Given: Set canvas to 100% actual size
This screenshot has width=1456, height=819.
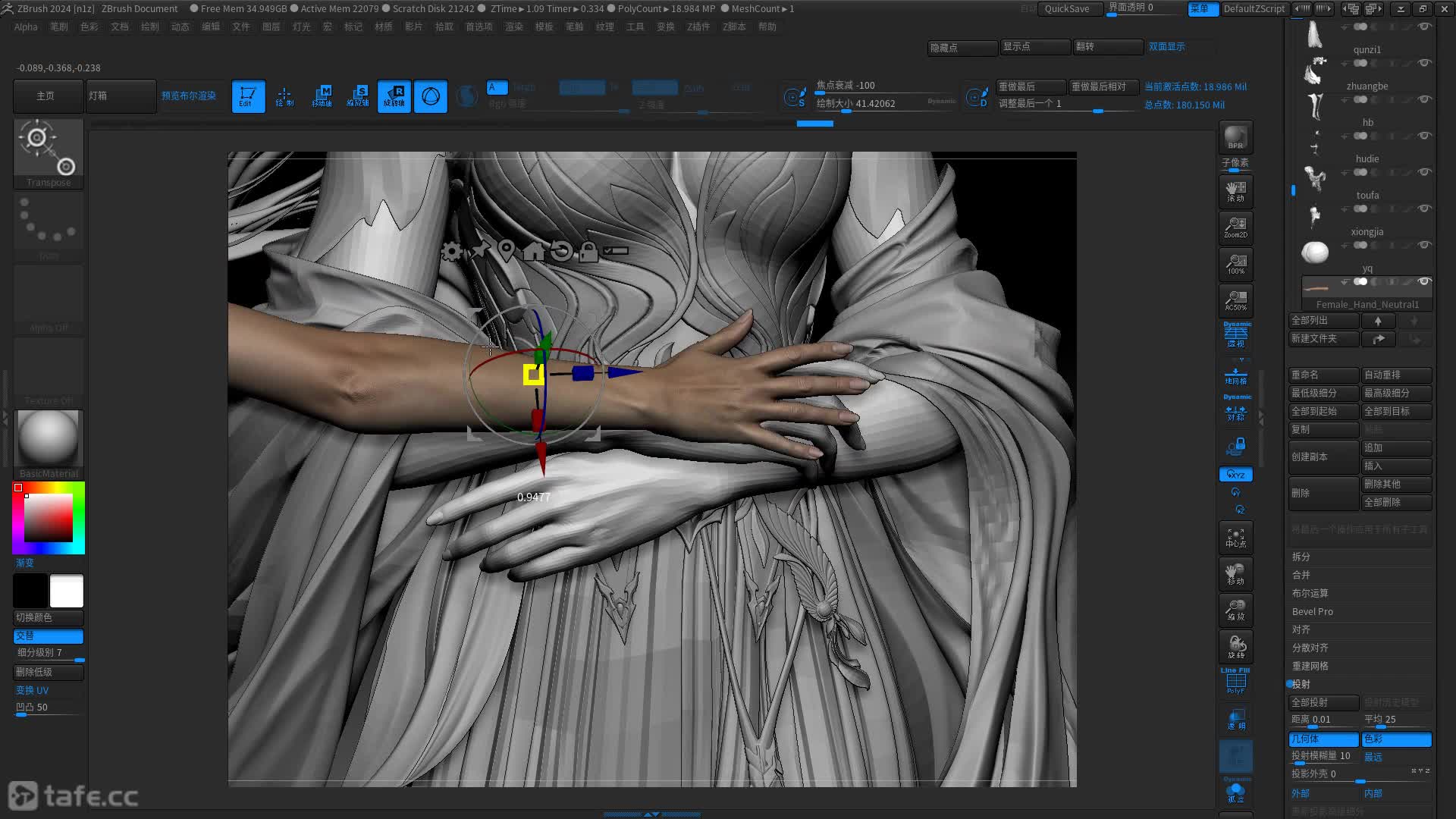Looking at the screenshot, I should 1235,264.
